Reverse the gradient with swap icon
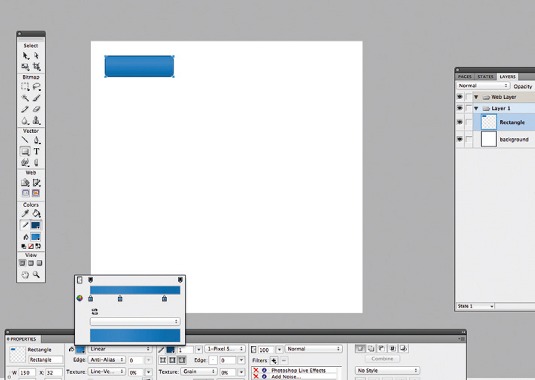Image resolution: width=535 pixels, height=380 pixels. pyautogui.click(x=95, y=311)
